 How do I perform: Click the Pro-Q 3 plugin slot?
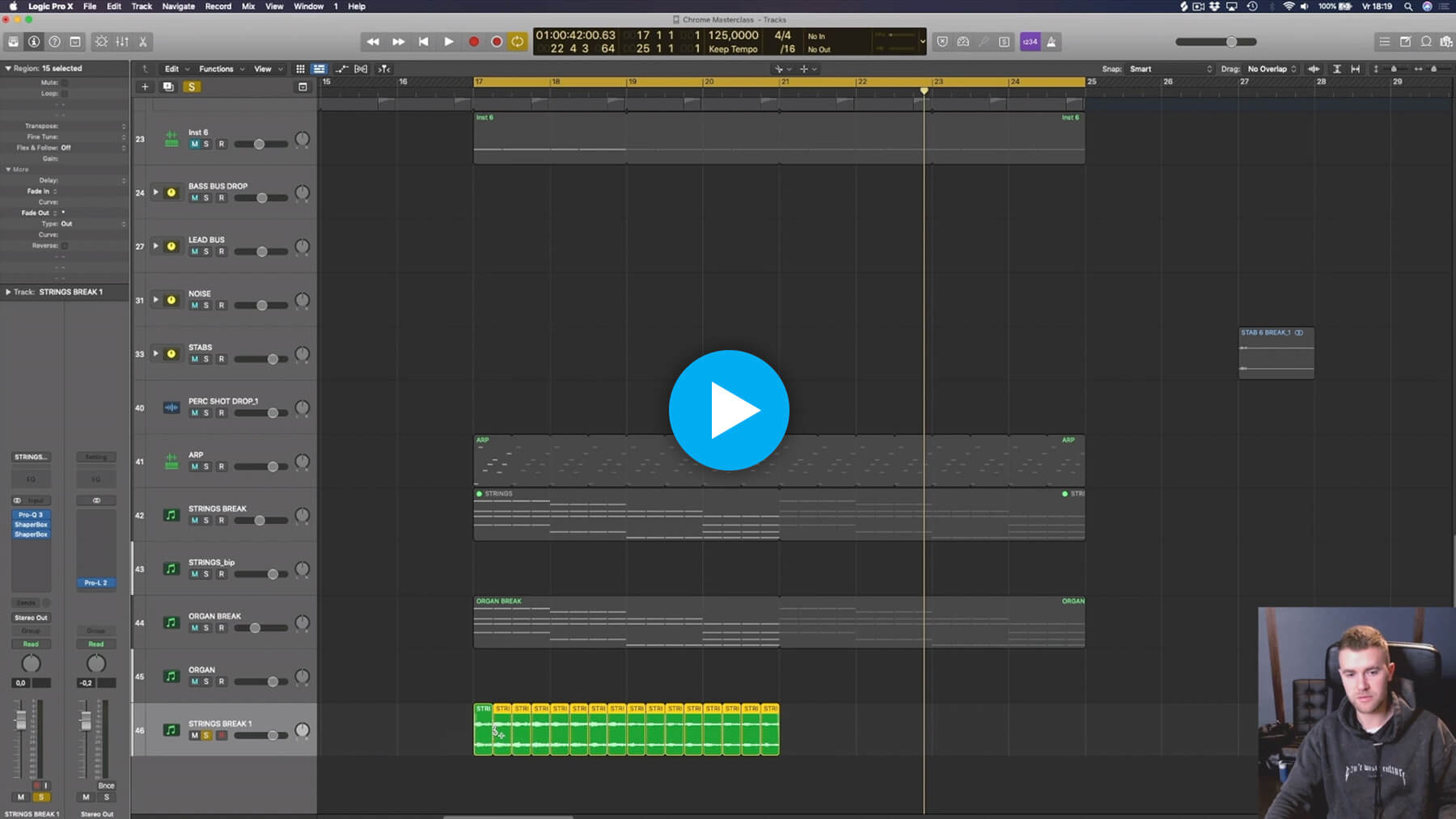coord(31,515)
